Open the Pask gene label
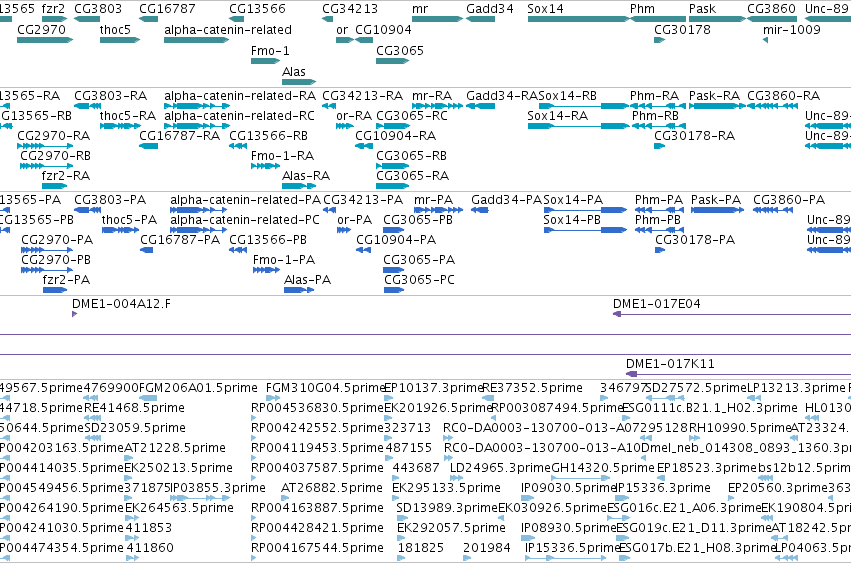This screenshot has height=563, width=851. (702, 9)
